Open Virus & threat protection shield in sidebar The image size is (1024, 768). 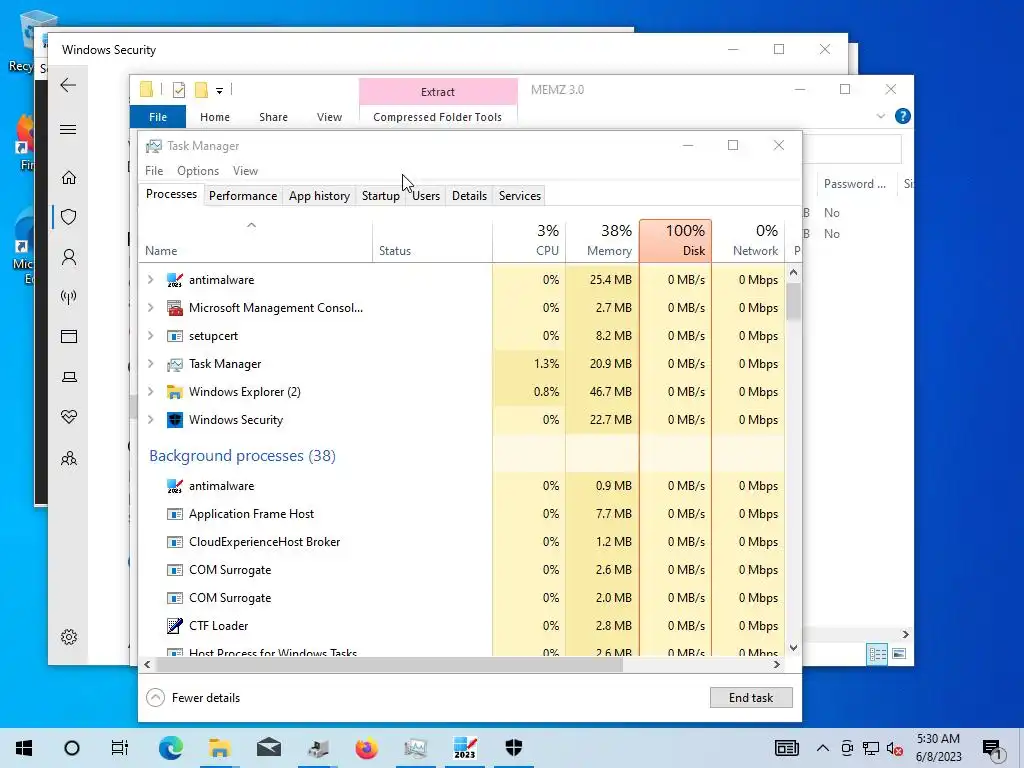(69, 217)
